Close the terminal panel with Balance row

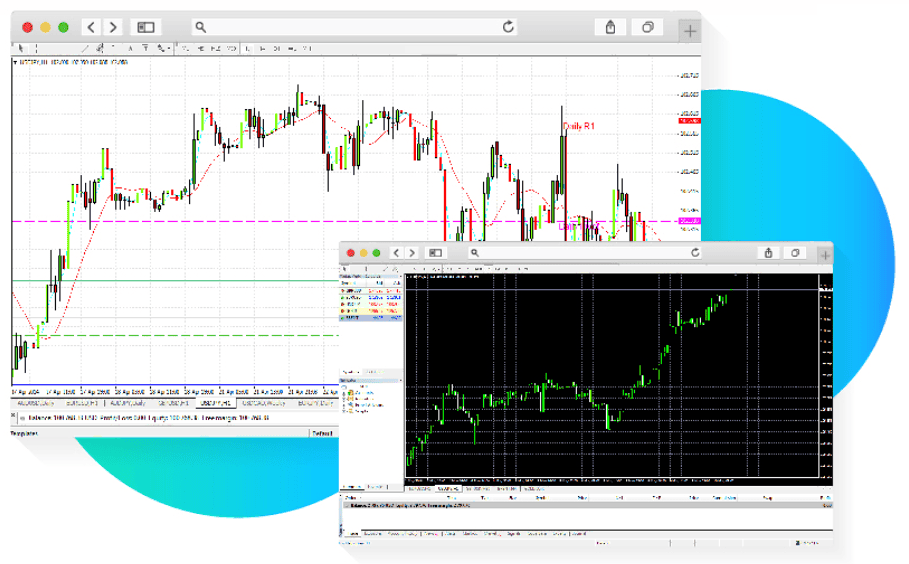(13, 415)
